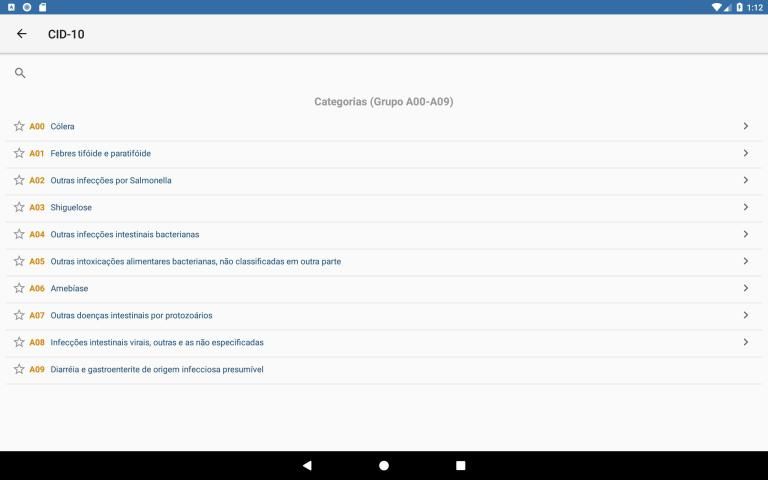Select A03 Shiguelose category
Image resolution: width=768 pixels, height=480 pixels.
coord(71,207)
